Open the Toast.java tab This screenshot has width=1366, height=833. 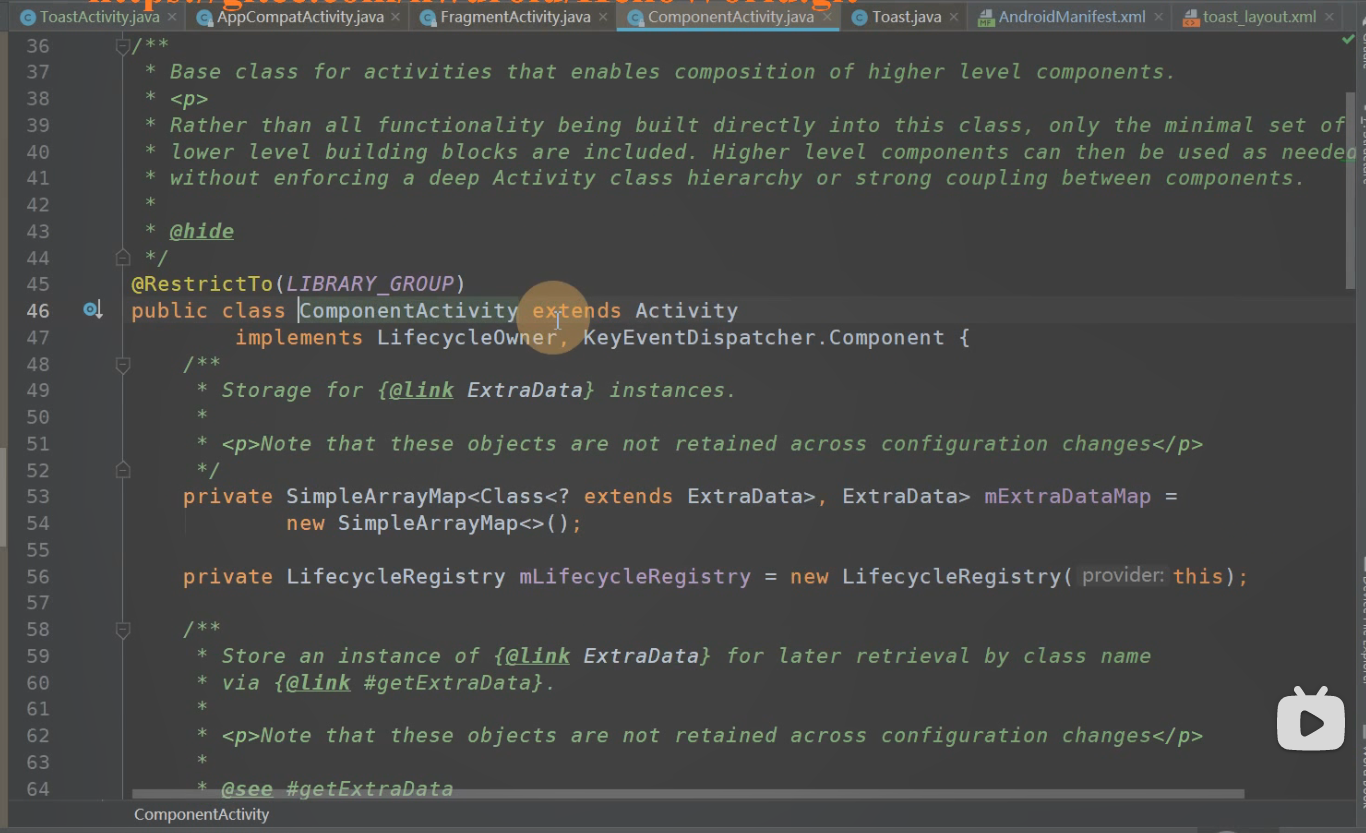pyautogui.click(x=905, y=17)
